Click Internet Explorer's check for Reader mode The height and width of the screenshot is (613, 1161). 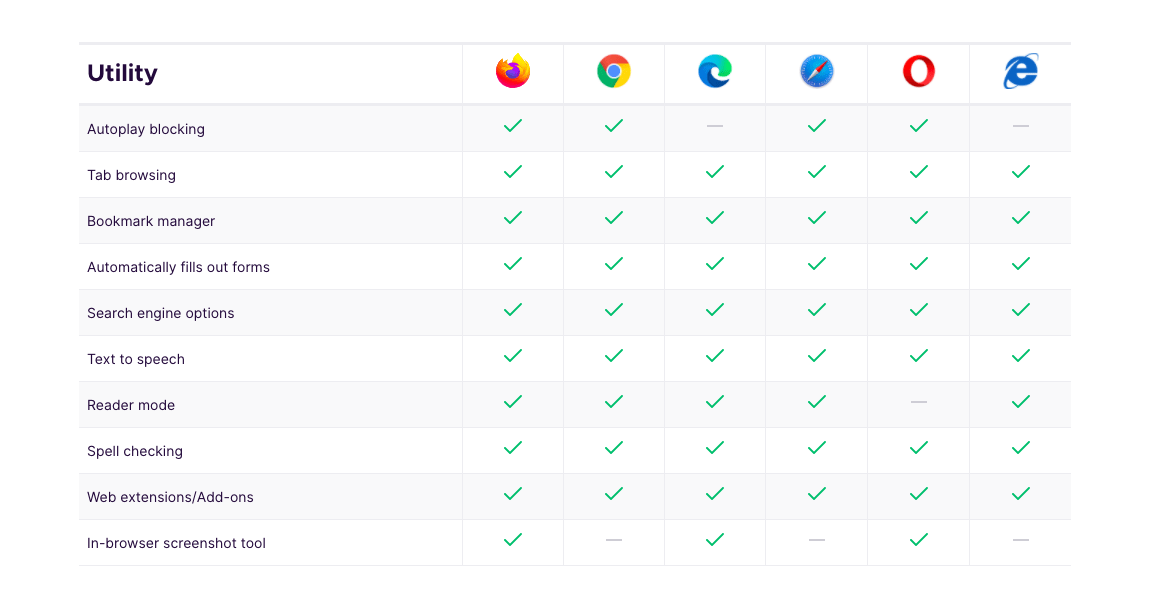[1021, 402]
